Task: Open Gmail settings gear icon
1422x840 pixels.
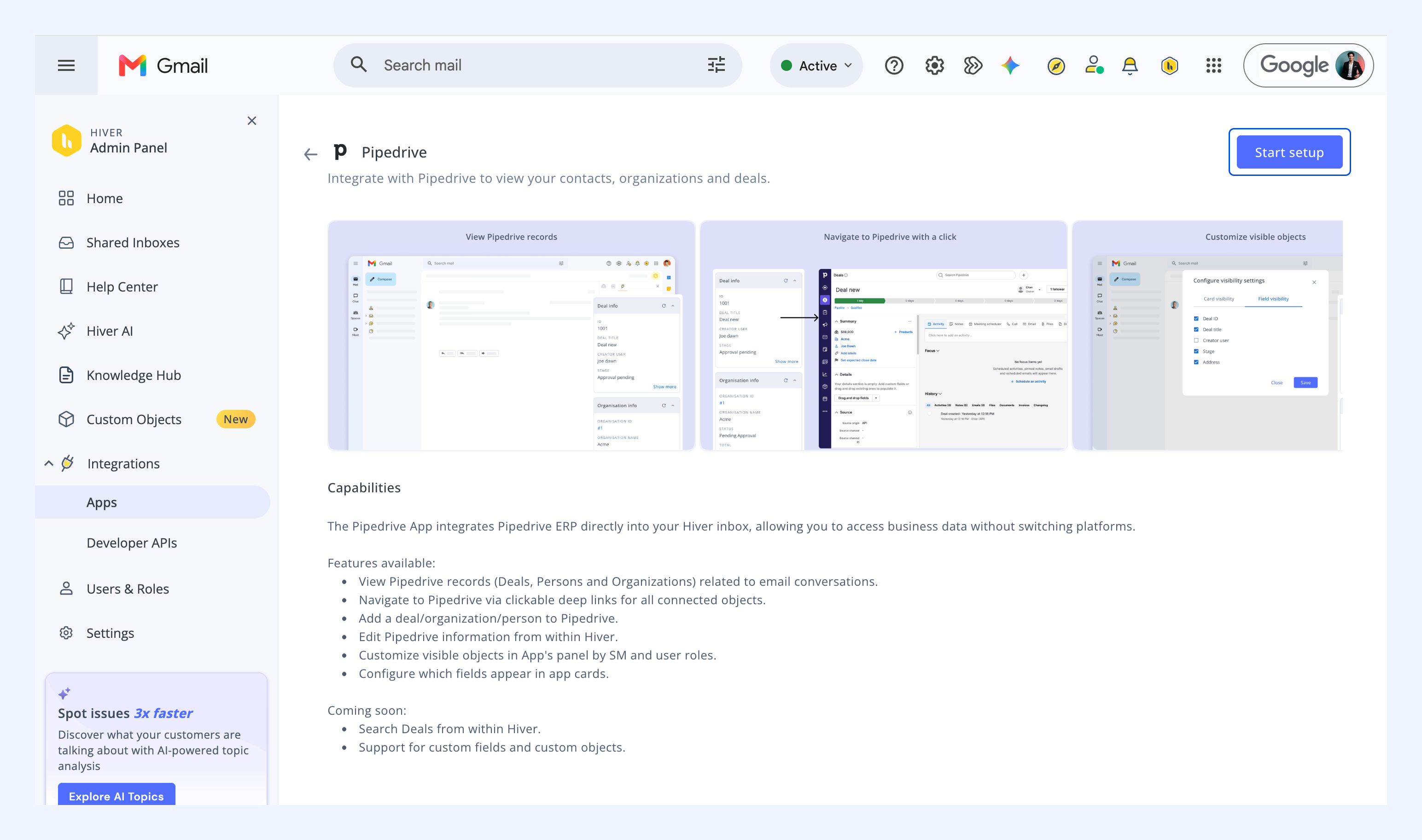Action: tap(934, 66)
